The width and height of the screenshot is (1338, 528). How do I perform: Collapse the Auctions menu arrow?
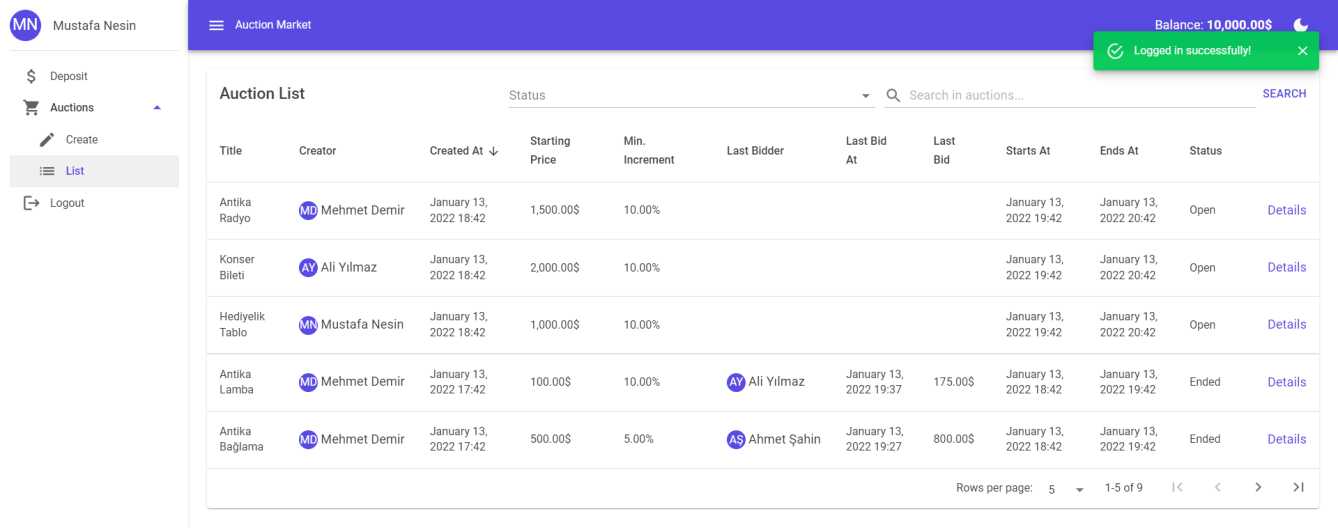pos(157,107)
